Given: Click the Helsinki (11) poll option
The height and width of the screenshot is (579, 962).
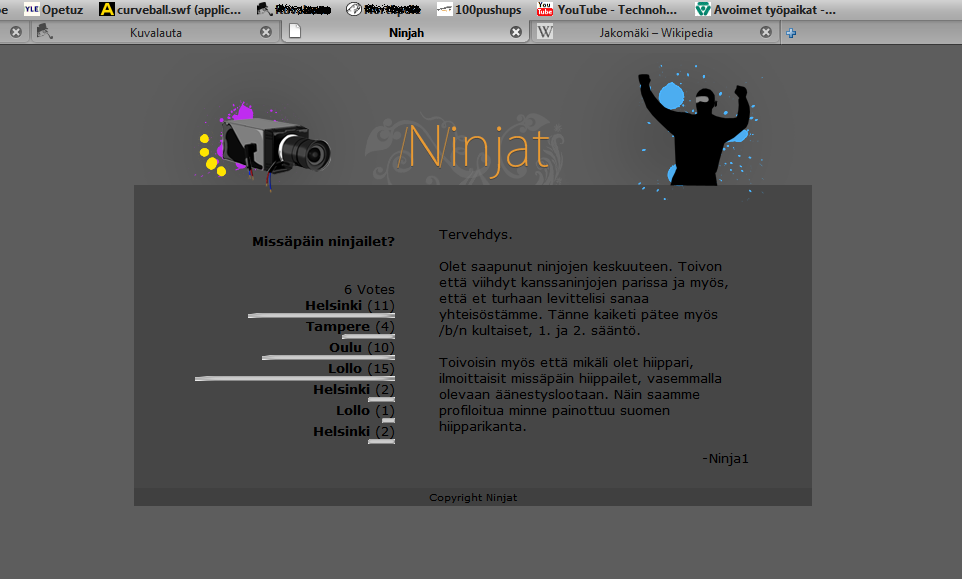Looking at the screenshot, I should point(349,305).
